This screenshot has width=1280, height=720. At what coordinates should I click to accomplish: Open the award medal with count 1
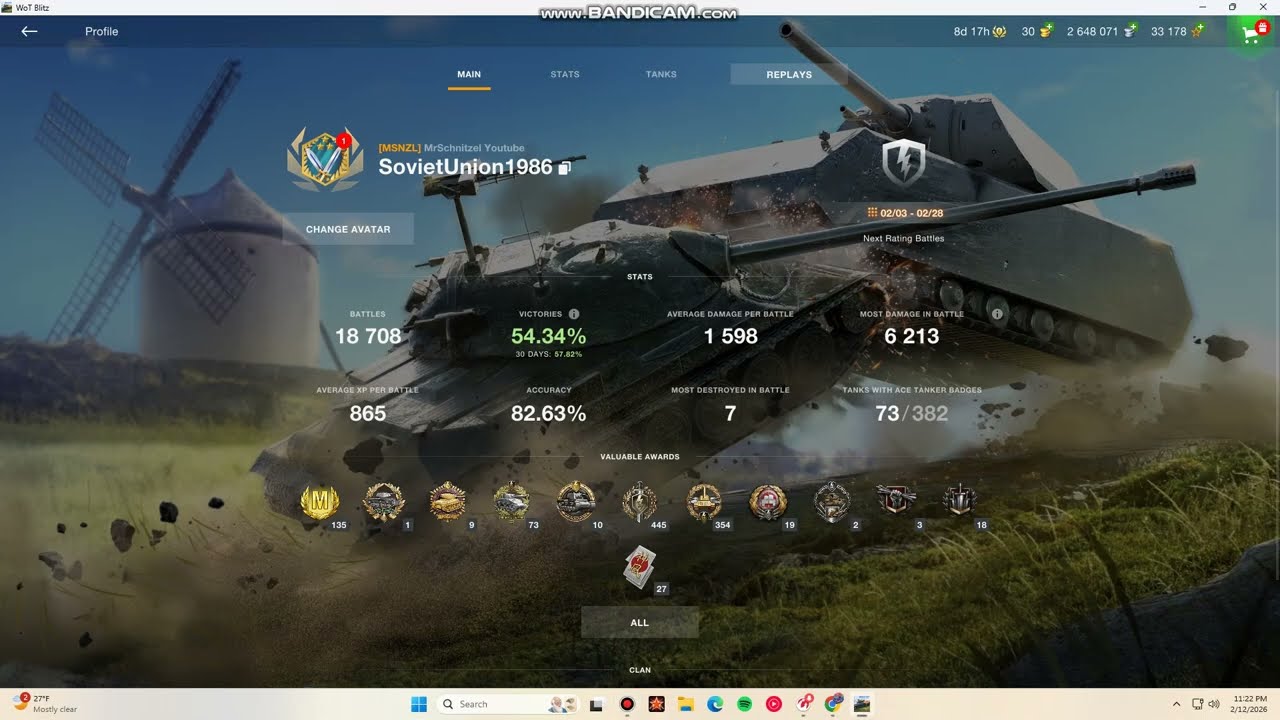[384, 502]
